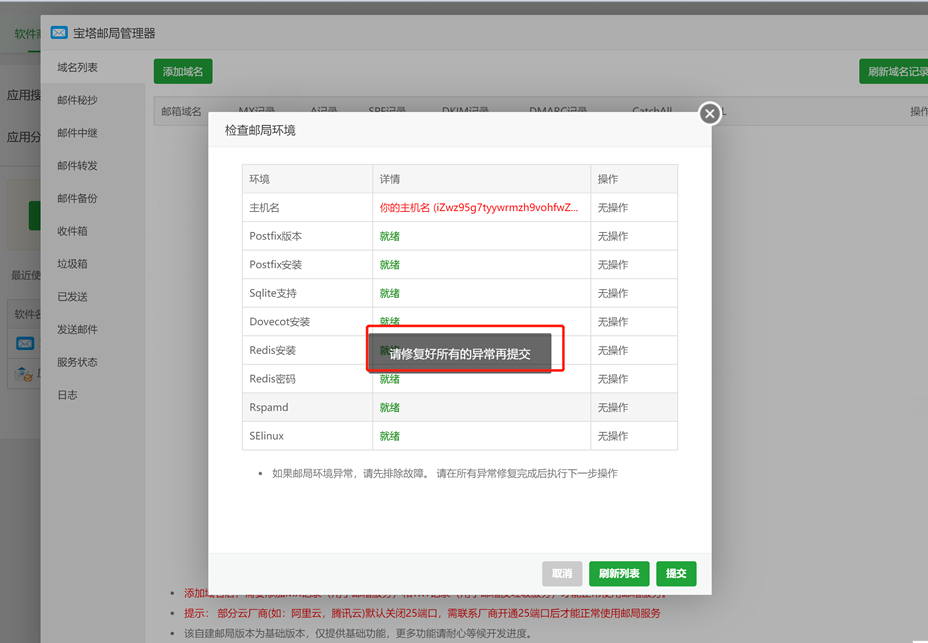Click the 添加域名 button
This screenshot has width=928, height=643.
[x=183, y=72]
